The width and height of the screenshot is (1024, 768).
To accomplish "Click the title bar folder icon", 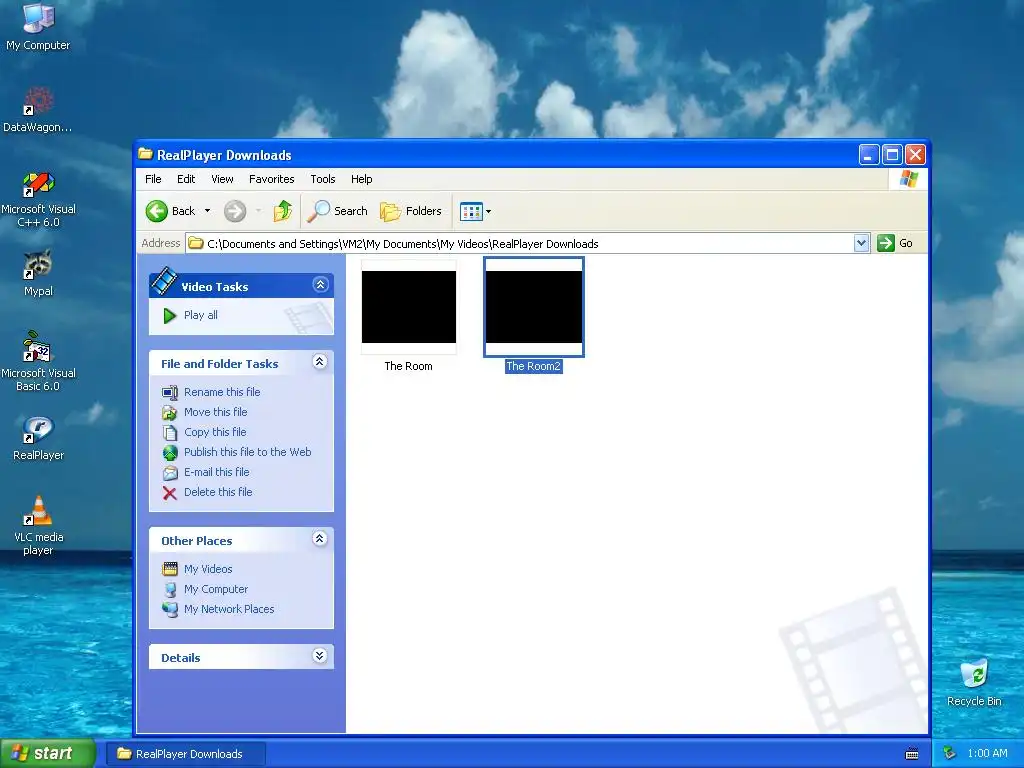I will [x=146, y=154].
